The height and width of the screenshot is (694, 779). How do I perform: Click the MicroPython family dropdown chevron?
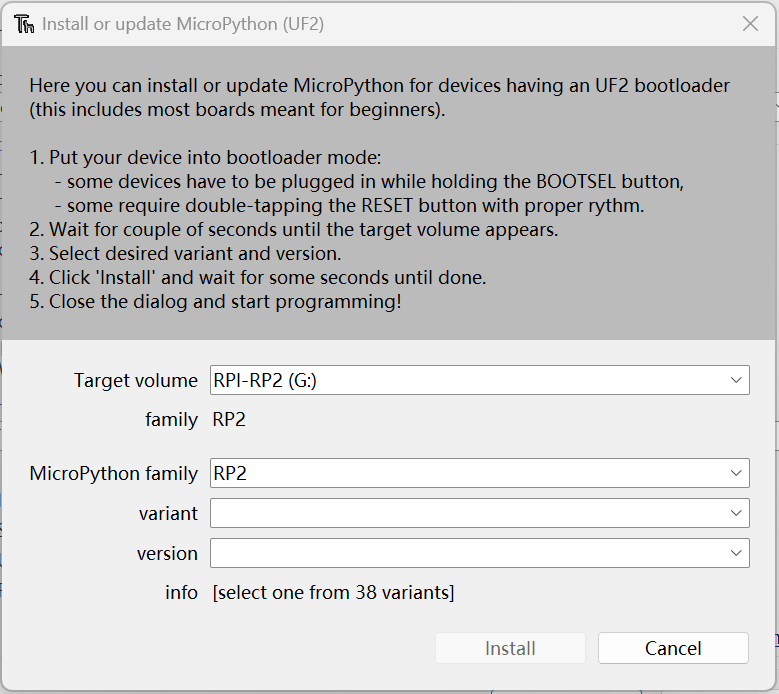(736, 473)
